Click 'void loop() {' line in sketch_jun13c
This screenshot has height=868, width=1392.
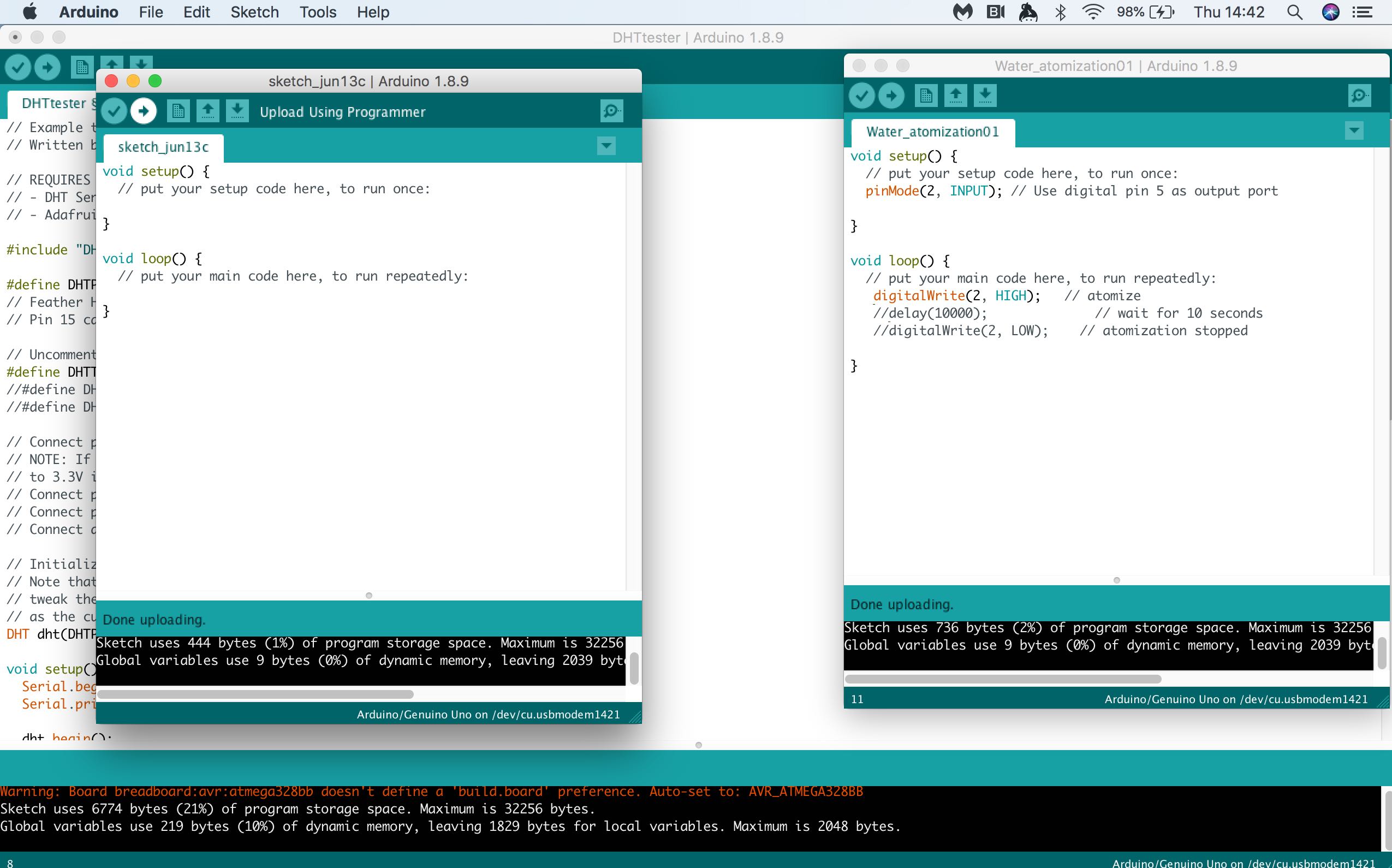[152, 259]
